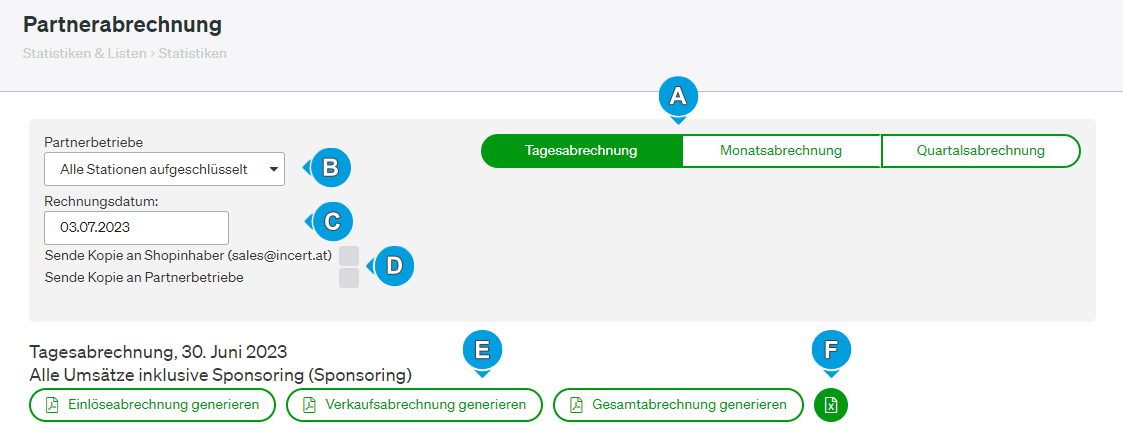The image size is (1123, 438).
Task: Click PDF icon in Gesamtabrechnung generieren button
Action: tap(576, 405)
